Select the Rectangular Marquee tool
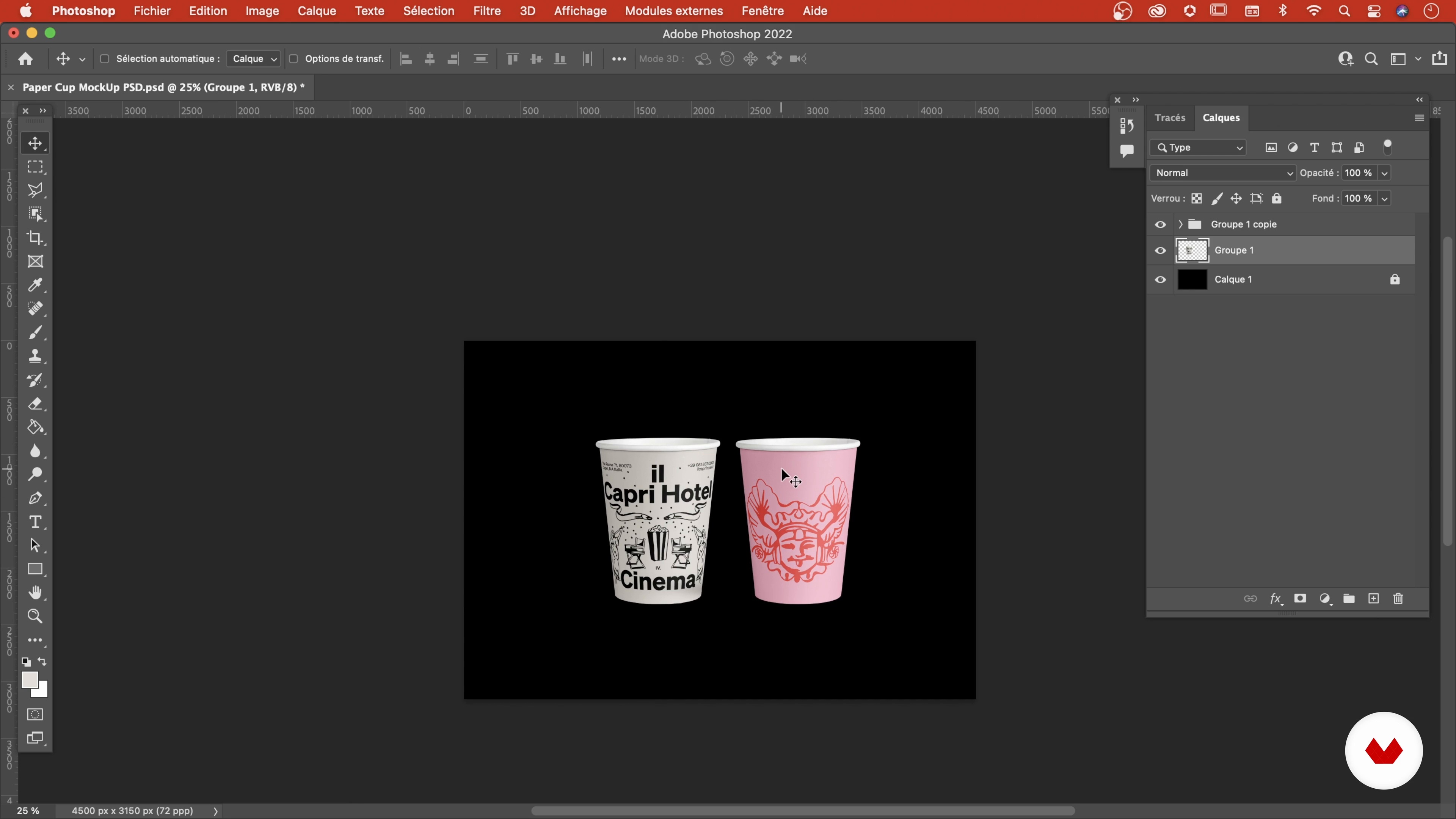Viewport: 1456px width, 819px height. pos(35,167)
